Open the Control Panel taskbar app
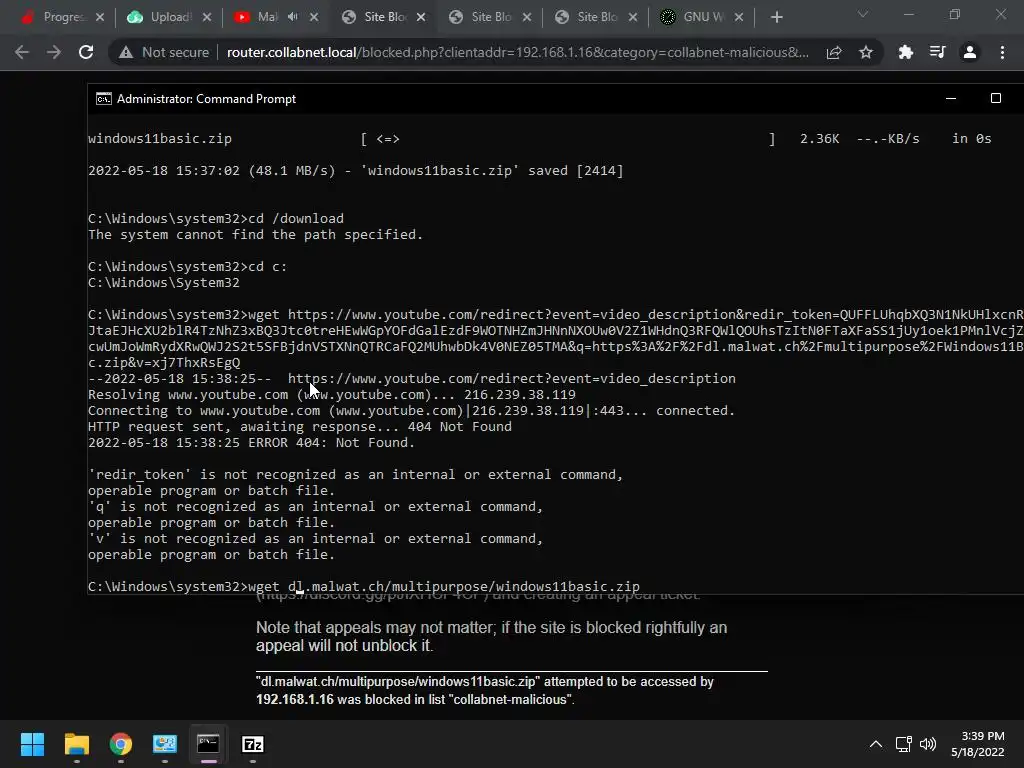The height and width of the screenshot is (768, 1024). click(x=165, y=744)
